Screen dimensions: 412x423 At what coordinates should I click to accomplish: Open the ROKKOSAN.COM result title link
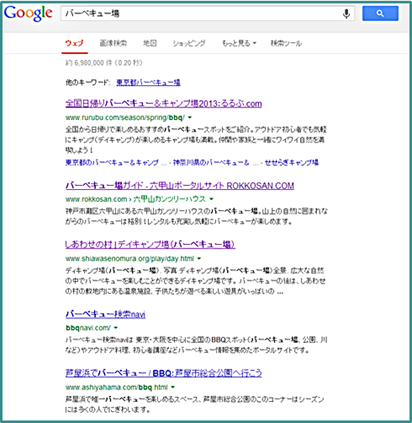click(x=180, y=185)
